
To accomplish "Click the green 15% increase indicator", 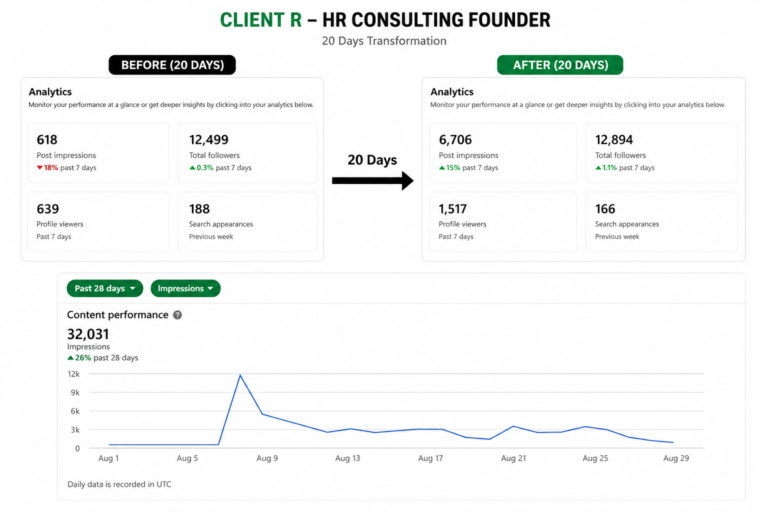I will [450, 168].
